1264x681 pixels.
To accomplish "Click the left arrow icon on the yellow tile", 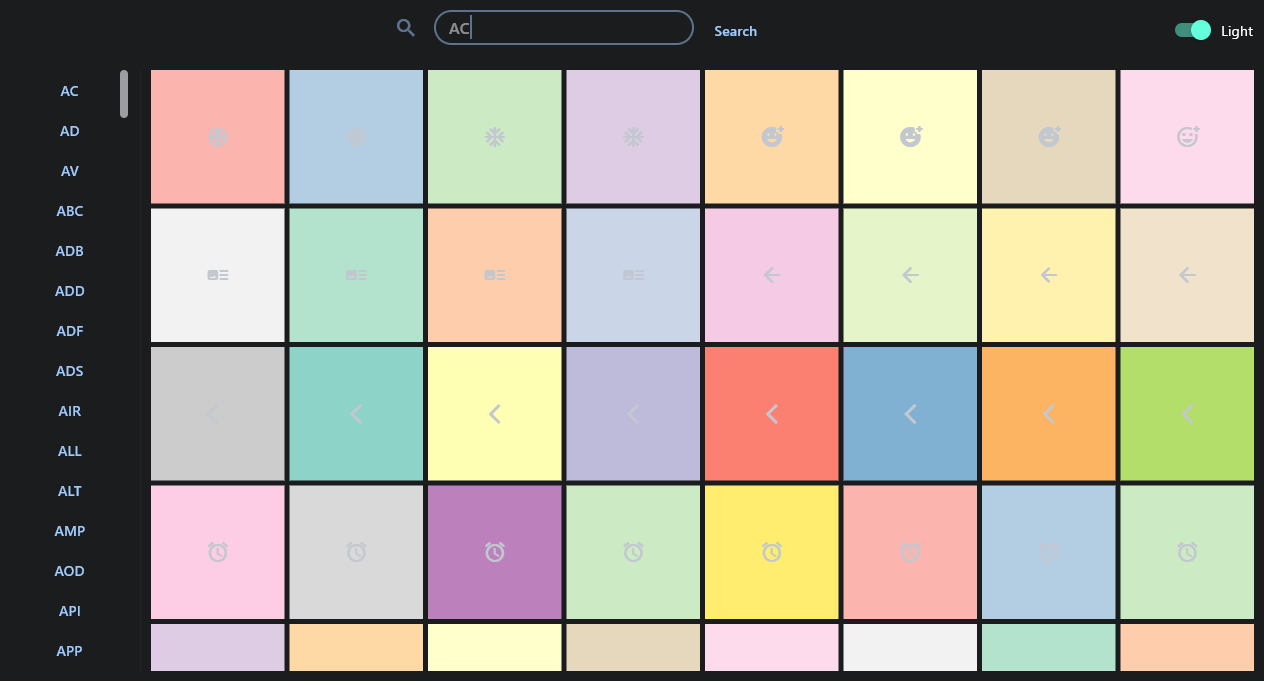I will click(x=1048, y=275).
